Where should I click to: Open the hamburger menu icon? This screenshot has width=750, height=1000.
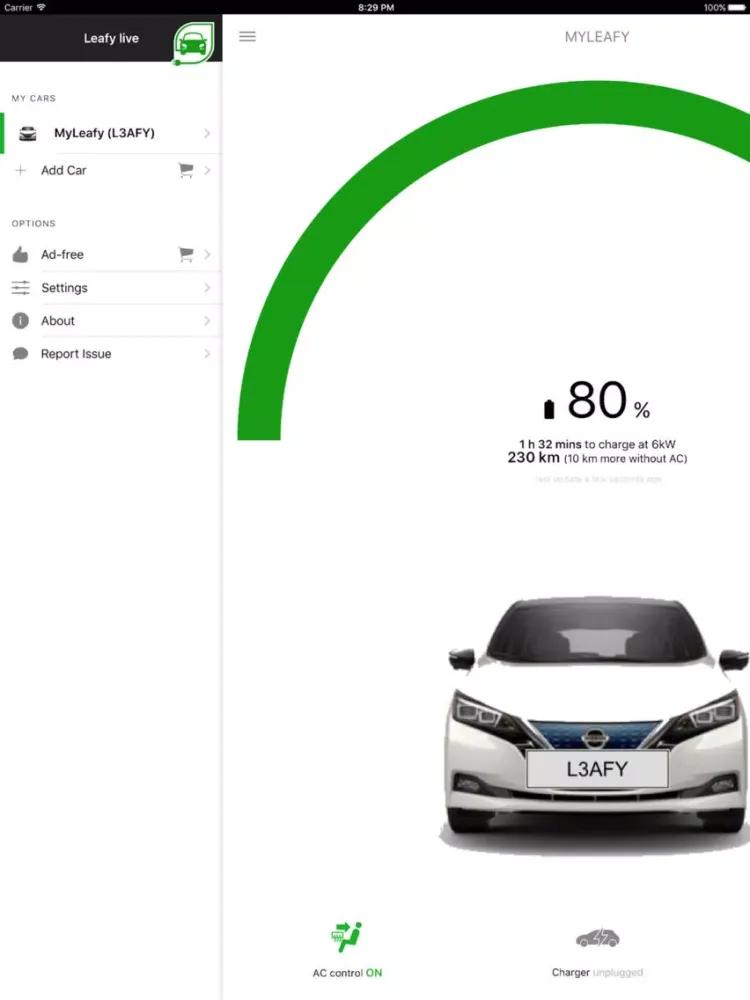(247, 36)
